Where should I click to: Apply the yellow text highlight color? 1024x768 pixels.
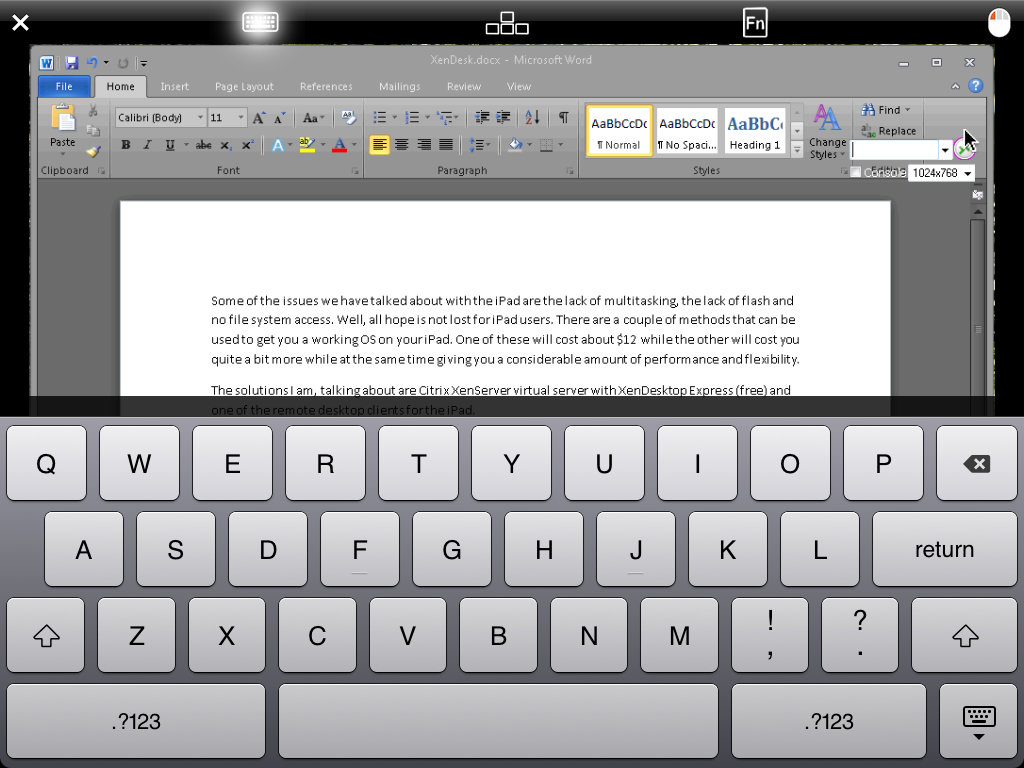307,145
